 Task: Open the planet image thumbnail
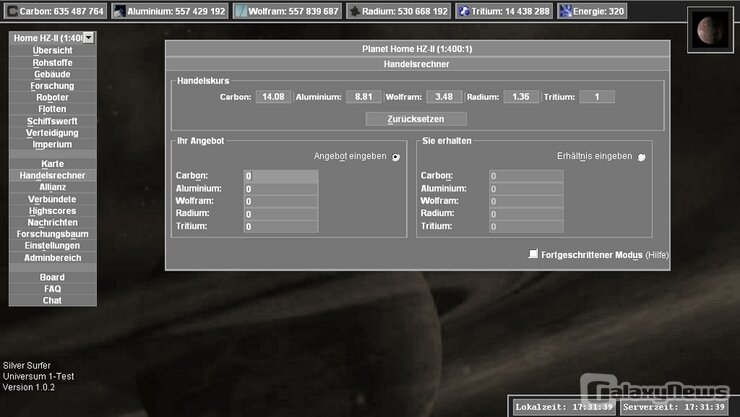pos(711,28)
